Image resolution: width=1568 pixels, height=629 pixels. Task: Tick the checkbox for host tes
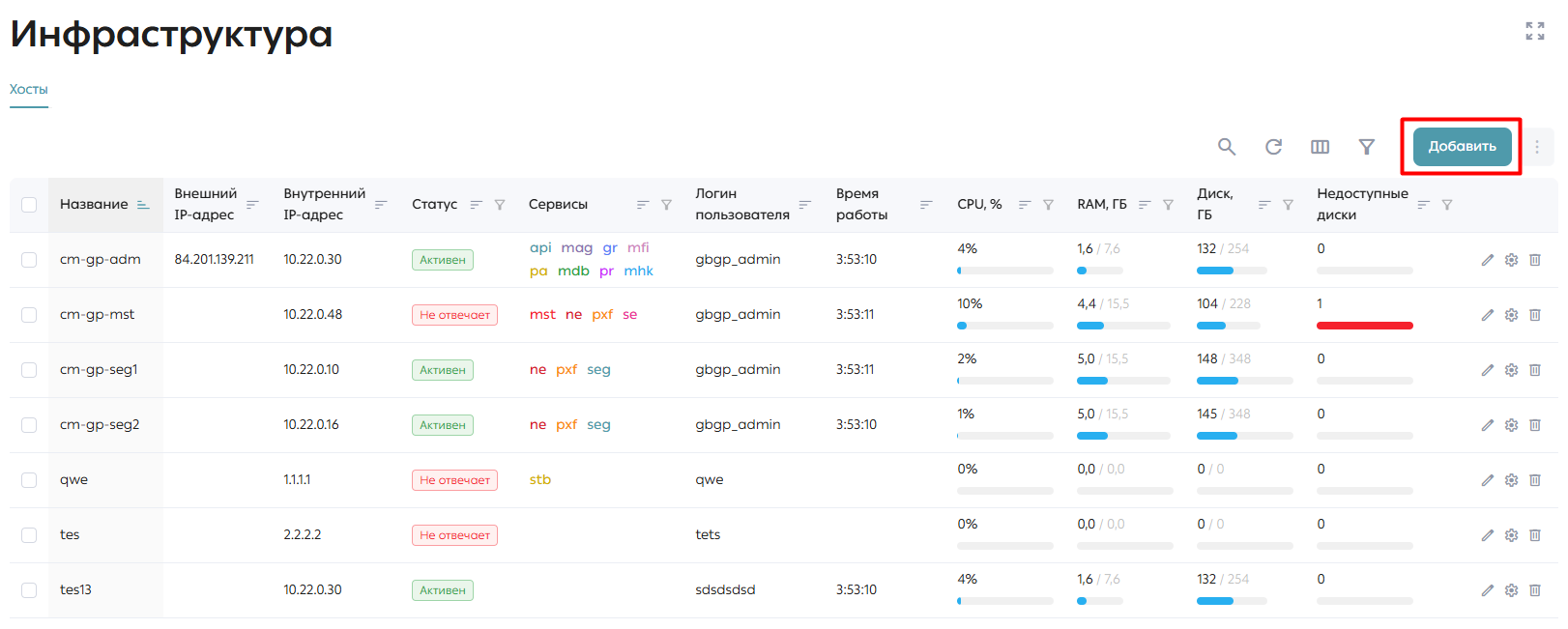coord(29,535)
